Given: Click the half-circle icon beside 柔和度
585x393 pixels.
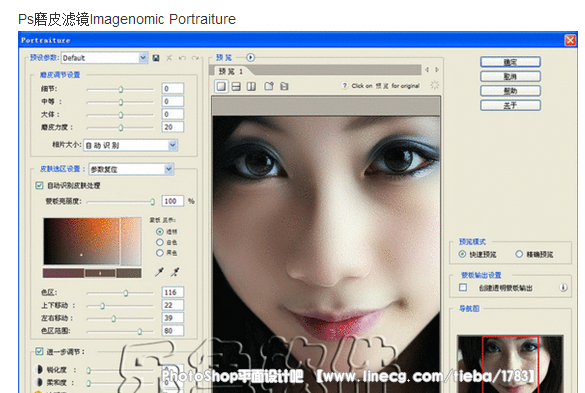Looking at the screenshot, I should [38, 382].
